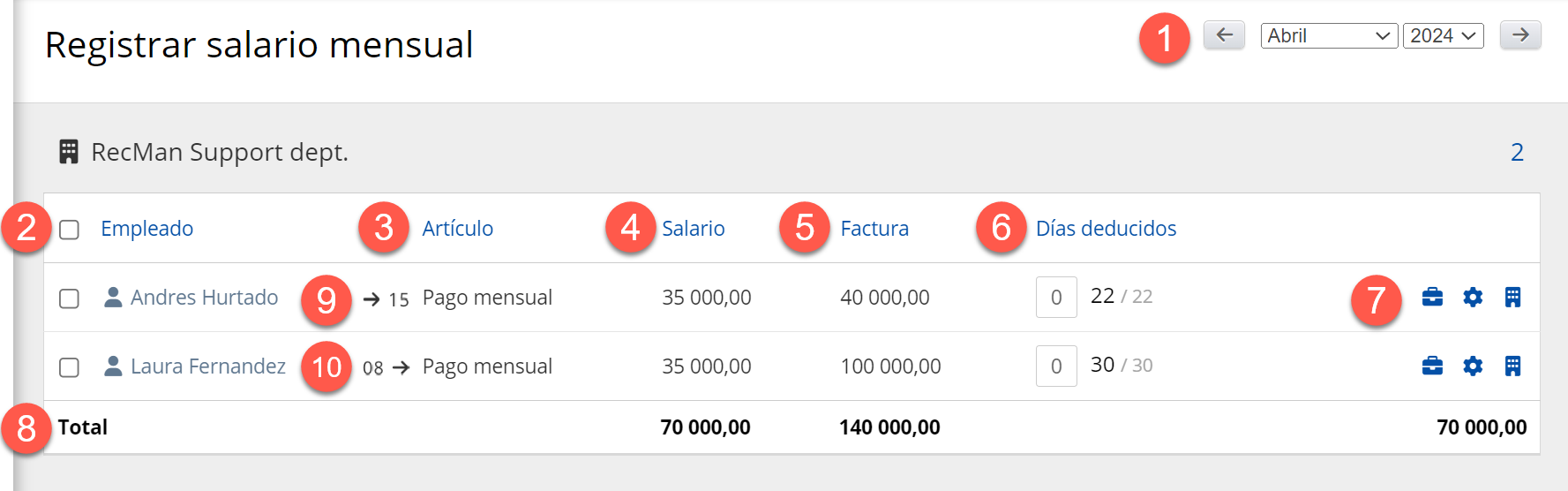Sort by Empleado column header
Screen dimensions: 1568x491
(x=146, y=229)
